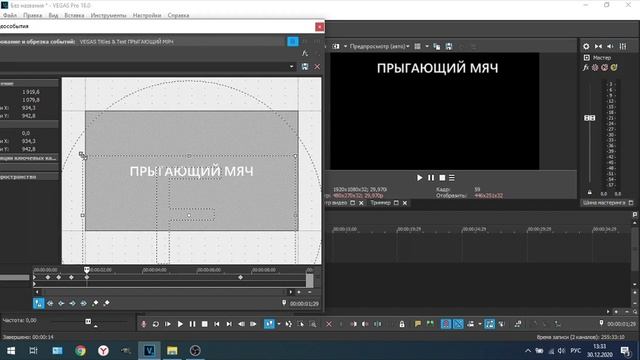Toggle loop playback button
Image resolution: width=640 pixels, height=360 pixels.
pos(156,324)
